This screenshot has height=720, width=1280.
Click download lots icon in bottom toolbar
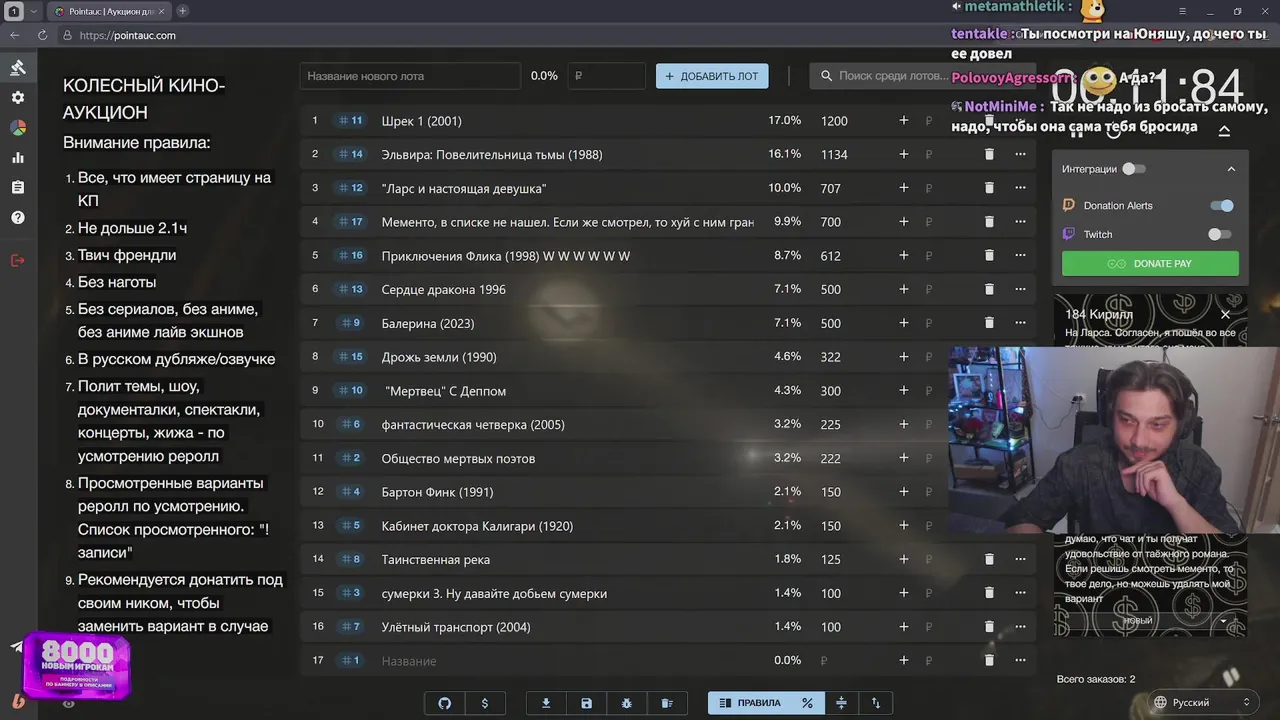[x=546, y=703]
